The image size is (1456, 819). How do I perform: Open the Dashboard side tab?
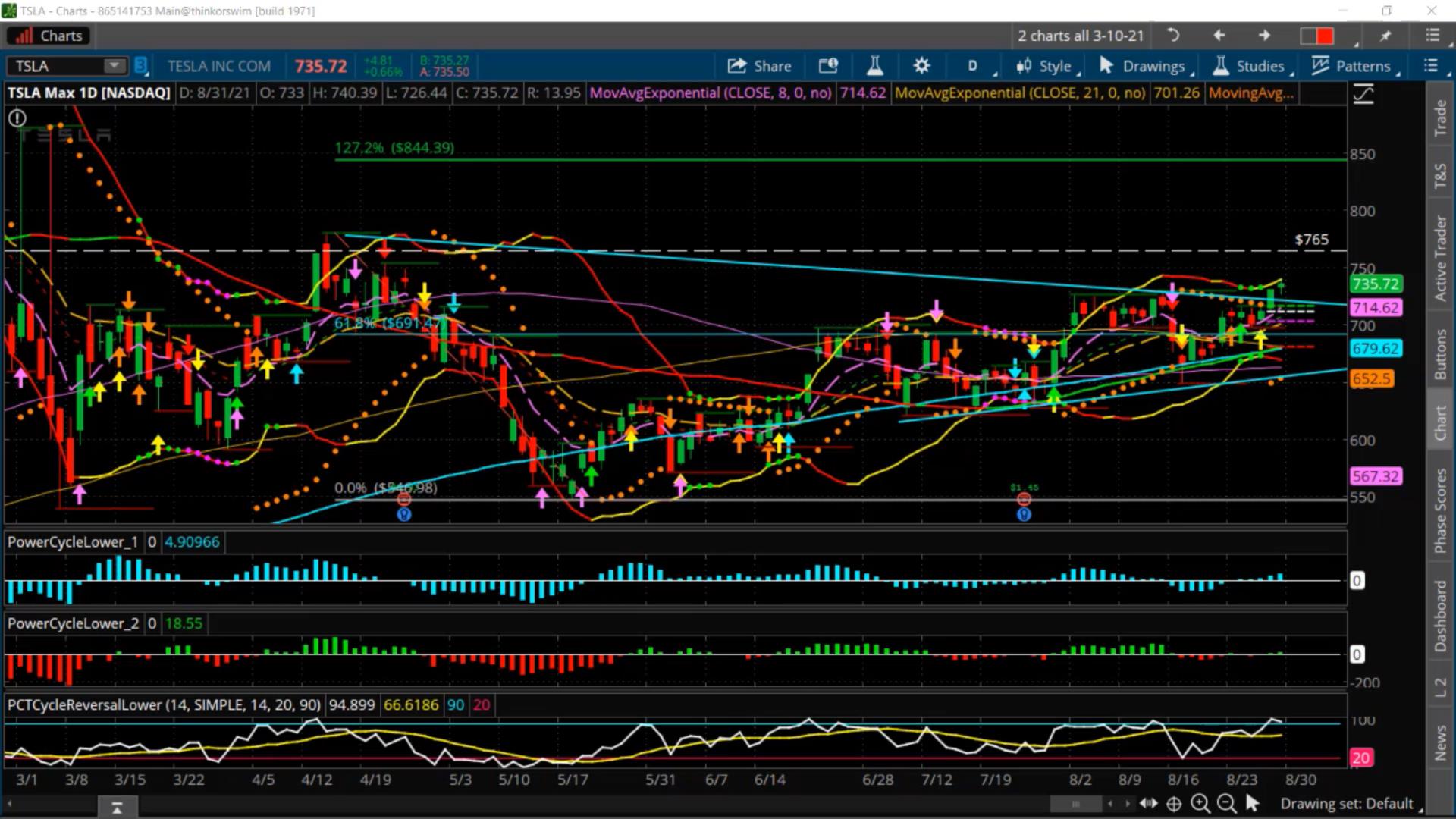click(1440, 615)
